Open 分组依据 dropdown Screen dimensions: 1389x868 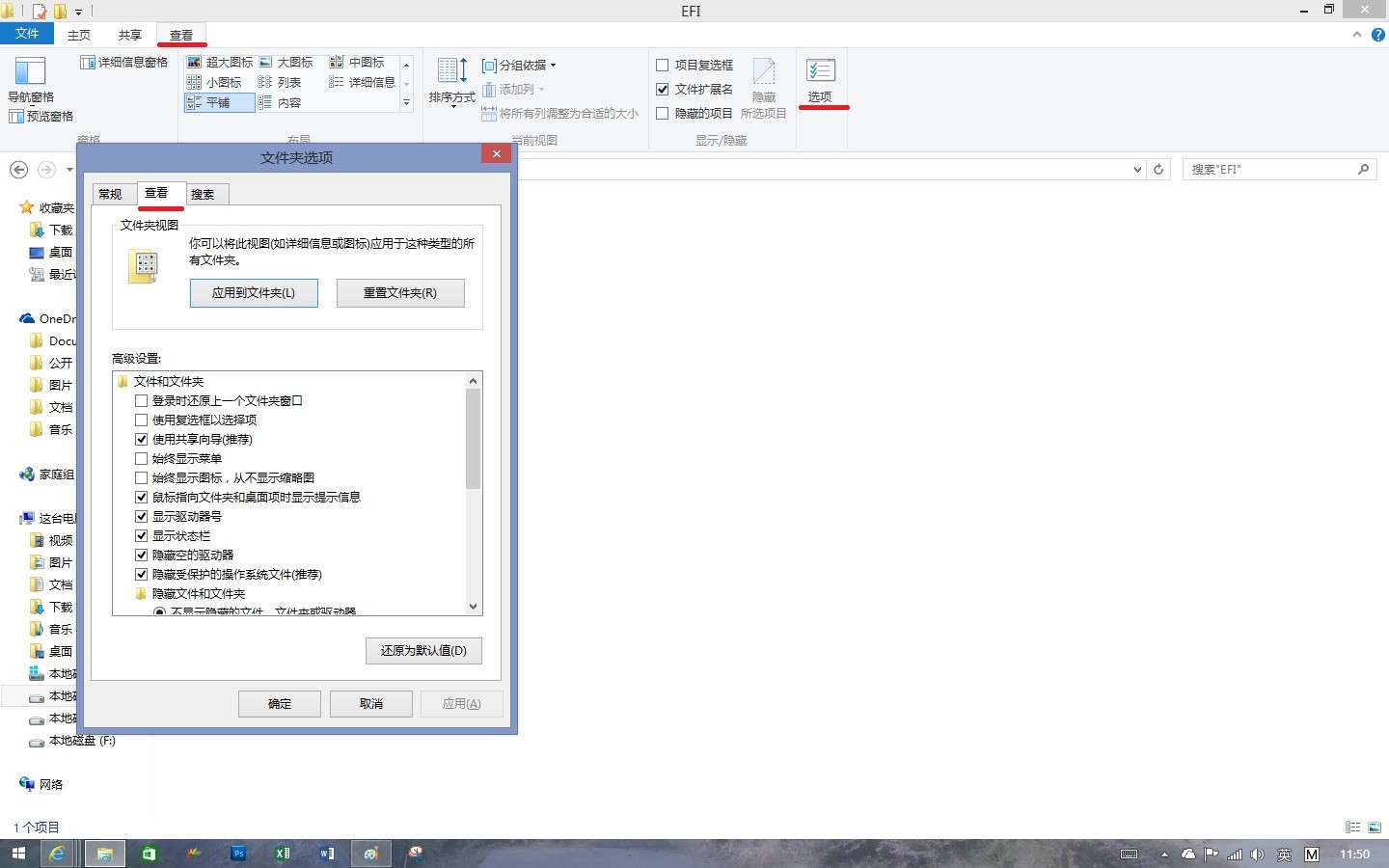(519, 65)
